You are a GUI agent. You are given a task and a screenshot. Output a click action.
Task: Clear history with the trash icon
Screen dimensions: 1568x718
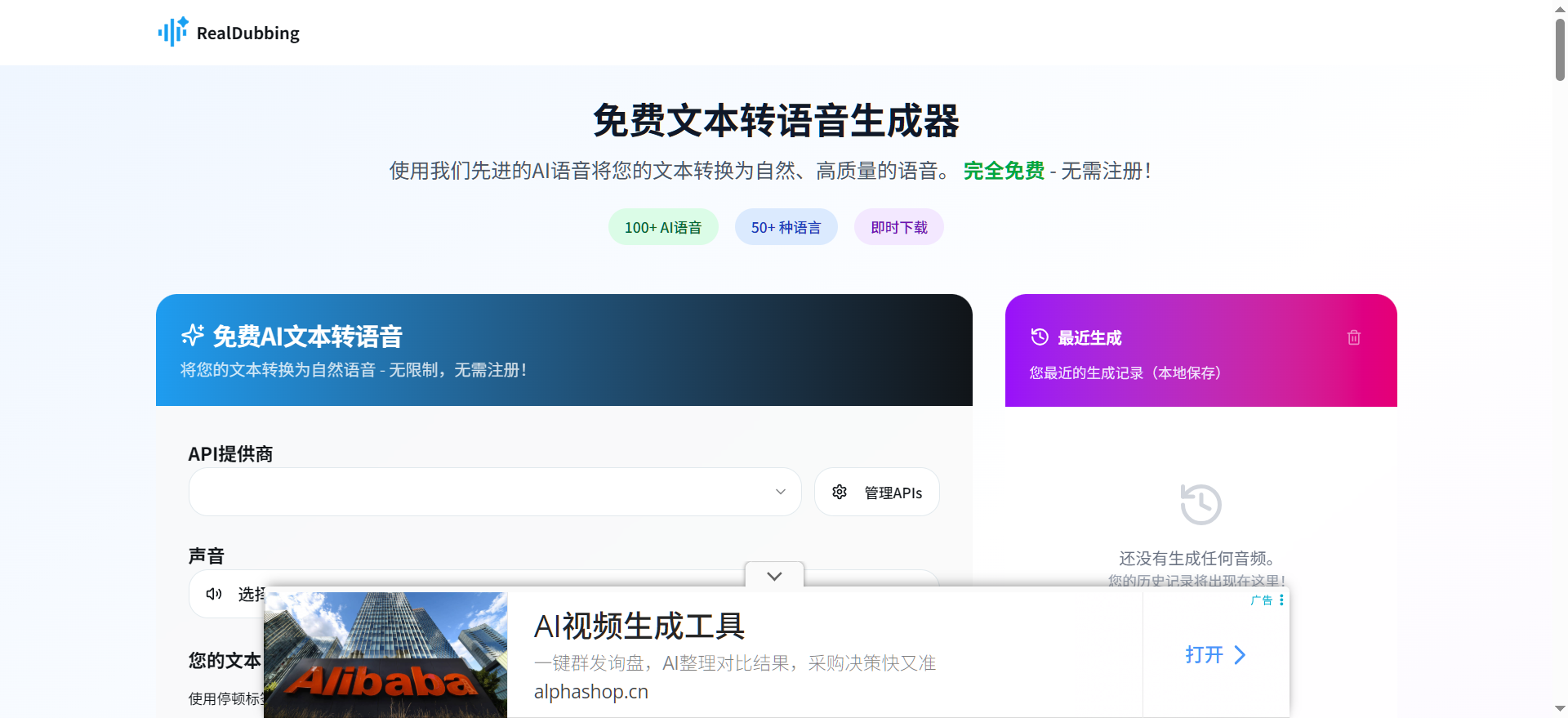(x=1353, y=337)
